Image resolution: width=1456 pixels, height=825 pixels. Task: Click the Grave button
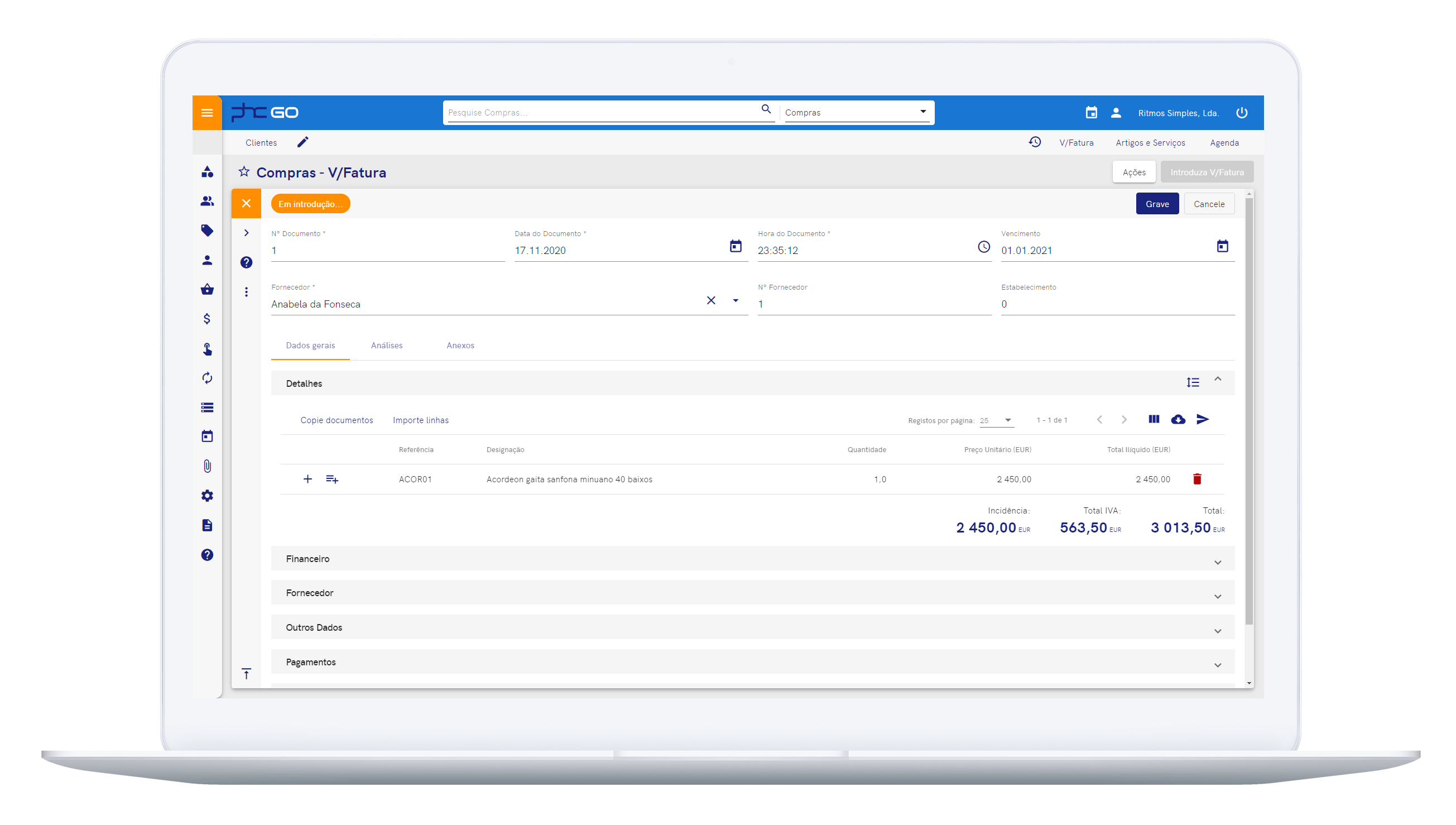1156,204
